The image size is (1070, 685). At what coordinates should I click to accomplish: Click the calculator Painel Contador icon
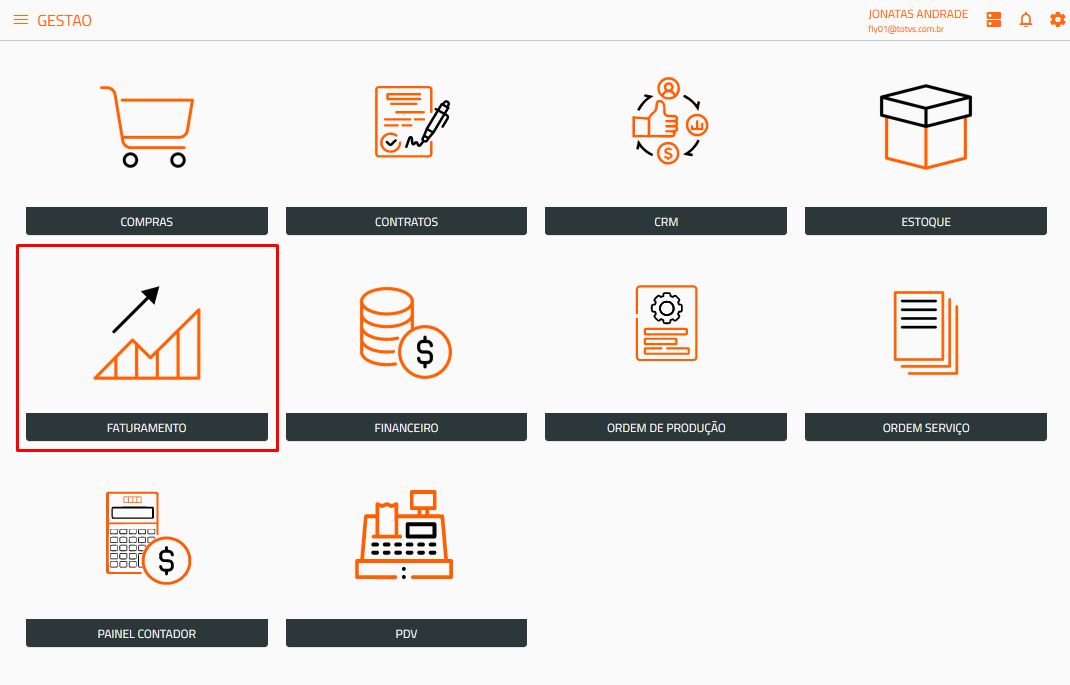coord(148,538)
